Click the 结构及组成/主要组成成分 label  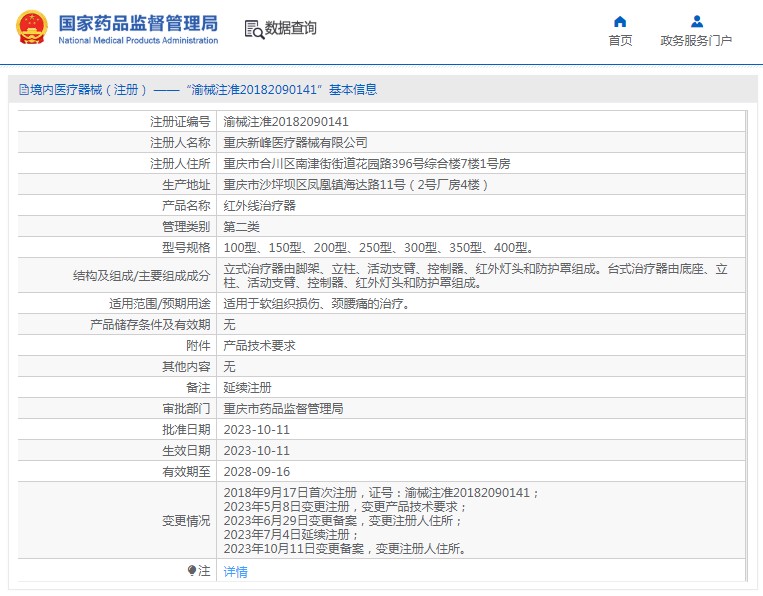point(142,276)
